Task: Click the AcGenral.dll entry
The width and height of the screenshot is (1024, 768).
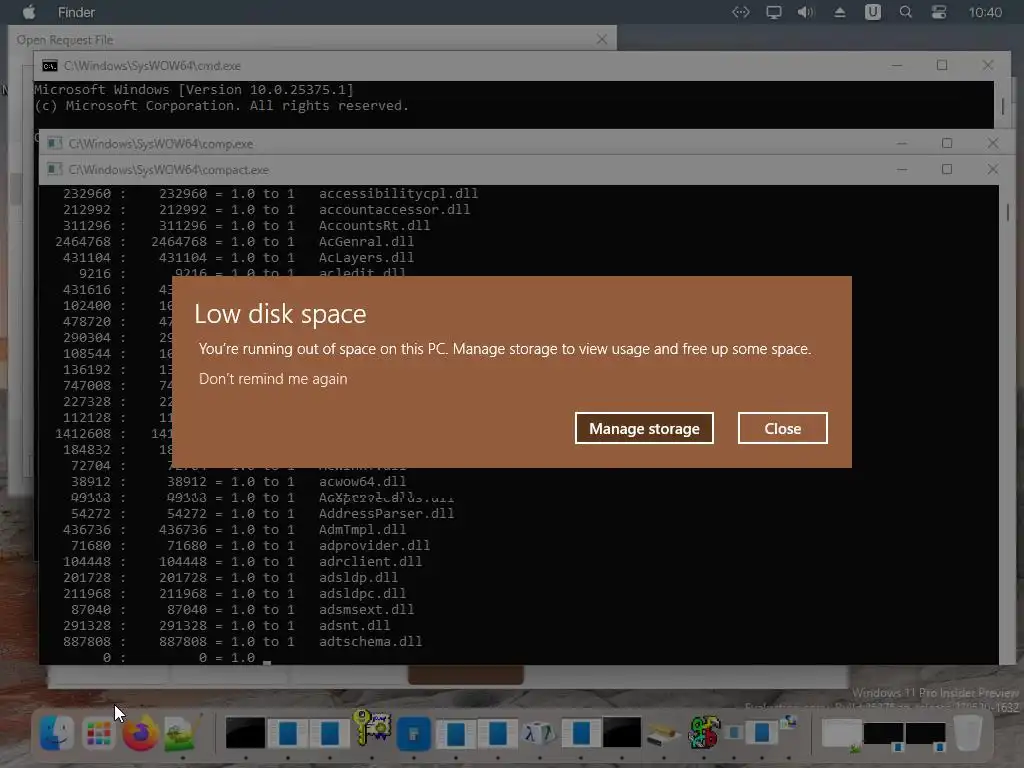Action: point(366,242)
